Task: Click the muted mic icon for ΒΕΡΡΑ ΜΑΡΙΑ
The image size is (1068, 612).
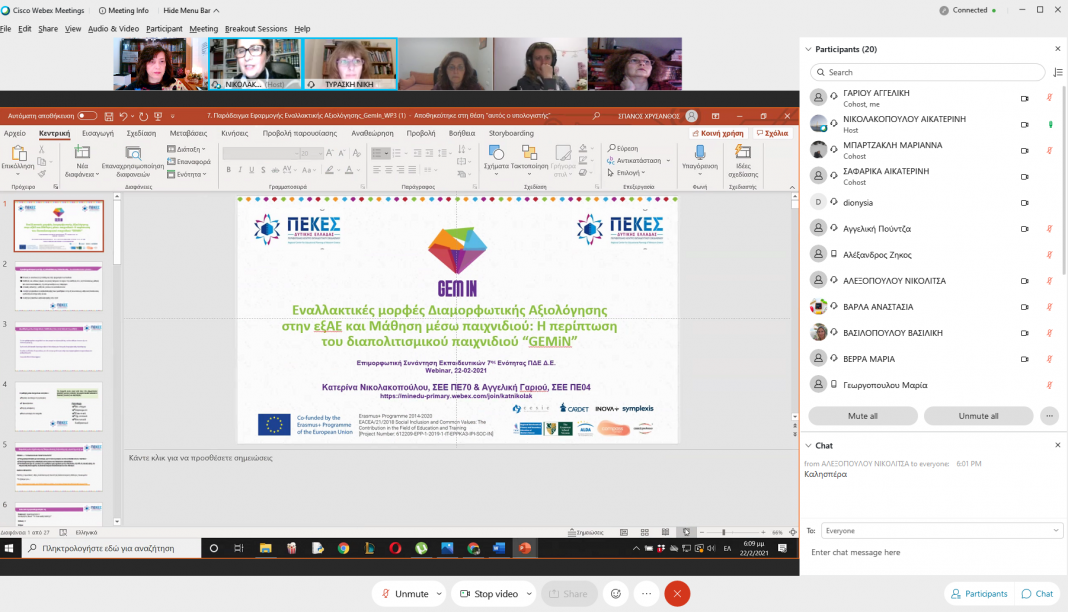Action: (x=1049, y=358)
